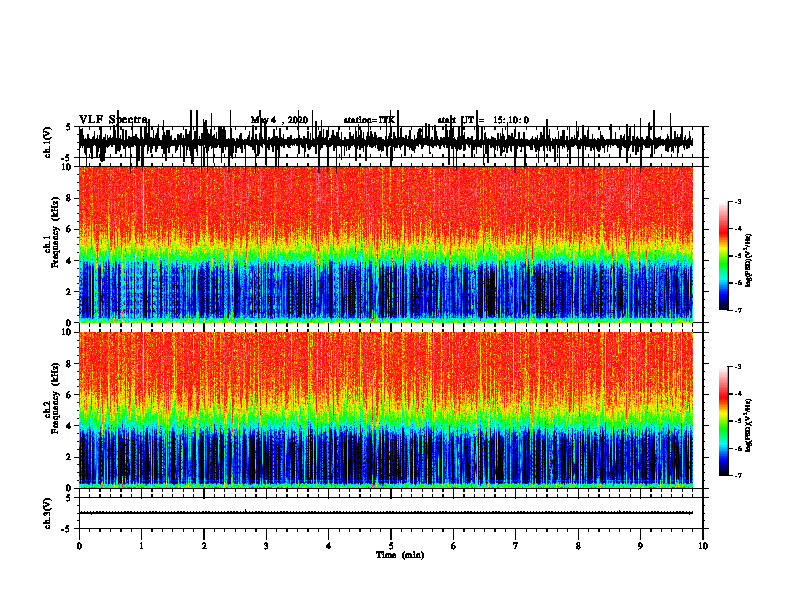792x612 pixels.
Task: Click the time axis tick label "3"
Action: pos(266,546)
